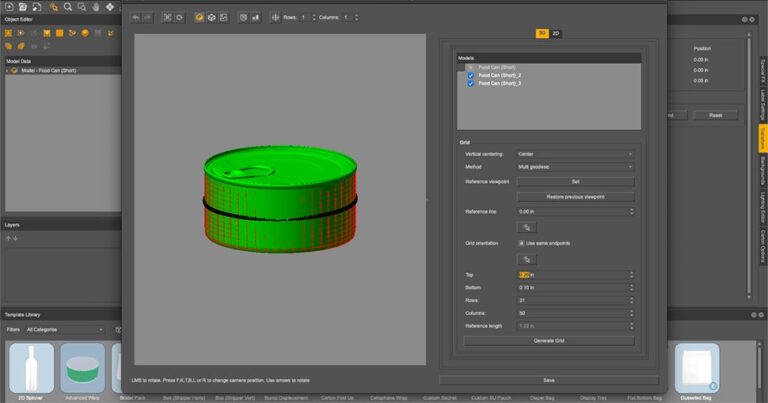Click the rotate/refresh view icon in dialog toolbar

180,17
